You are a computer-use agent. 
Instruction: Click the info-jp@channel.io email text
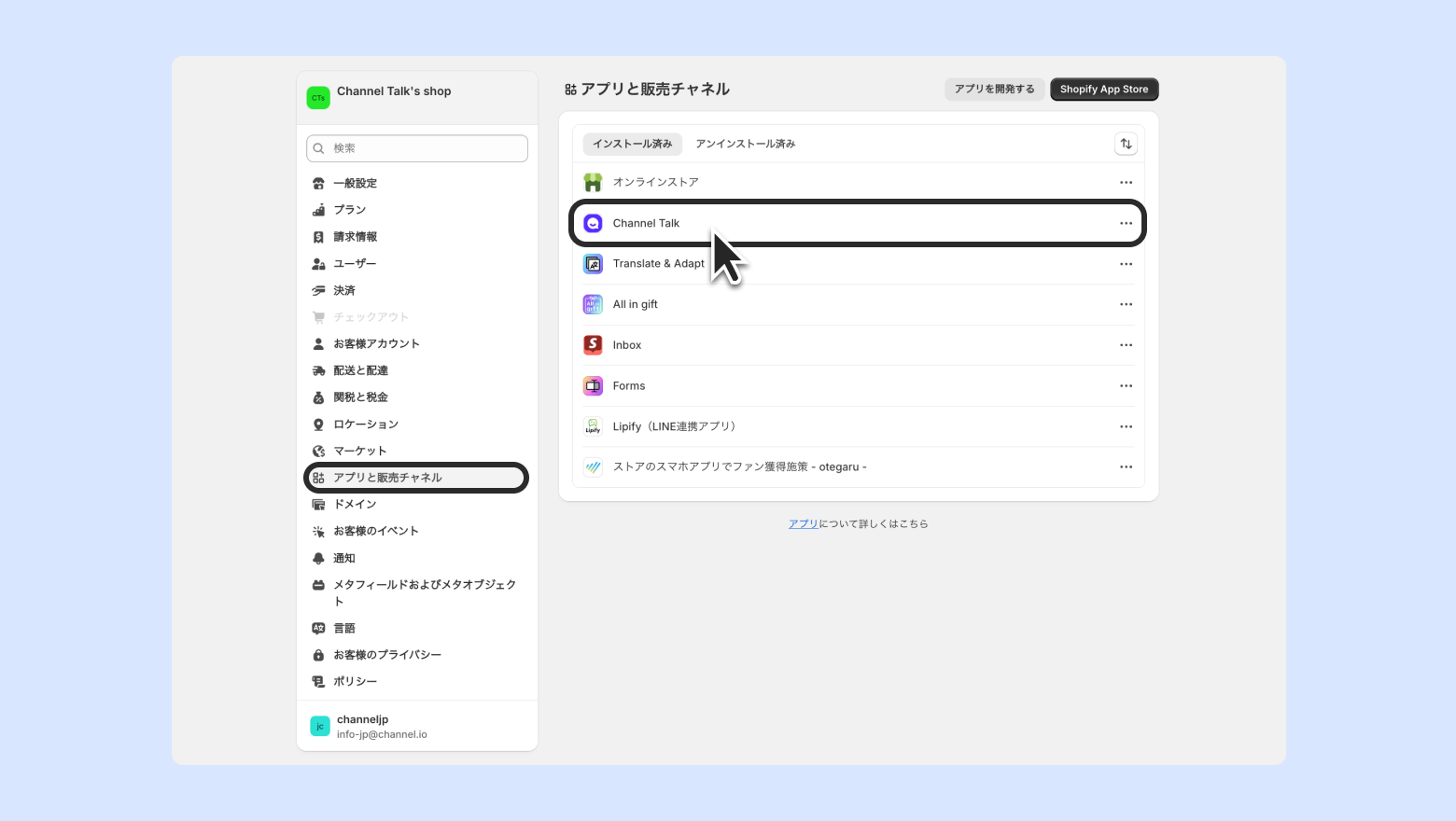click(382, 735)
